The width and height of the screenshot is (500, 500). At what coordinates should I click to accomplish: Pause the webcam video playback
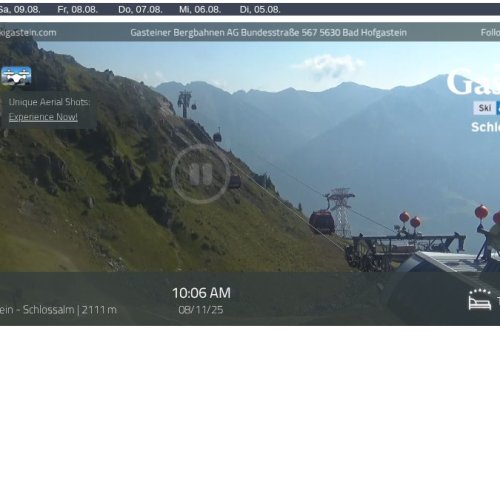(201, 174)
